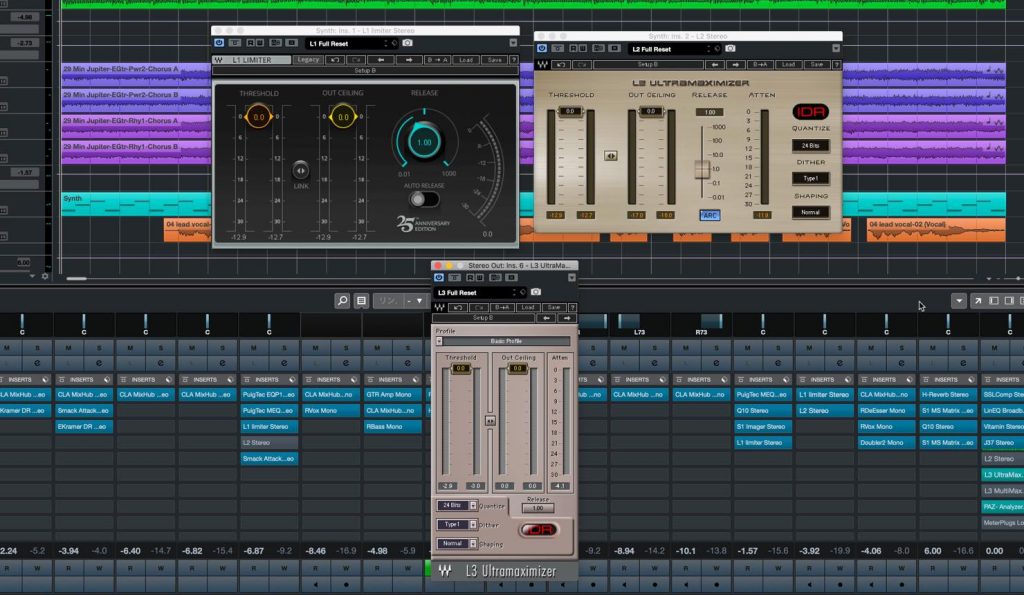This screenshot has height=595, width=1024.
Task: Switch L1 Limiter to Legacy view
Action: point(308,60)
